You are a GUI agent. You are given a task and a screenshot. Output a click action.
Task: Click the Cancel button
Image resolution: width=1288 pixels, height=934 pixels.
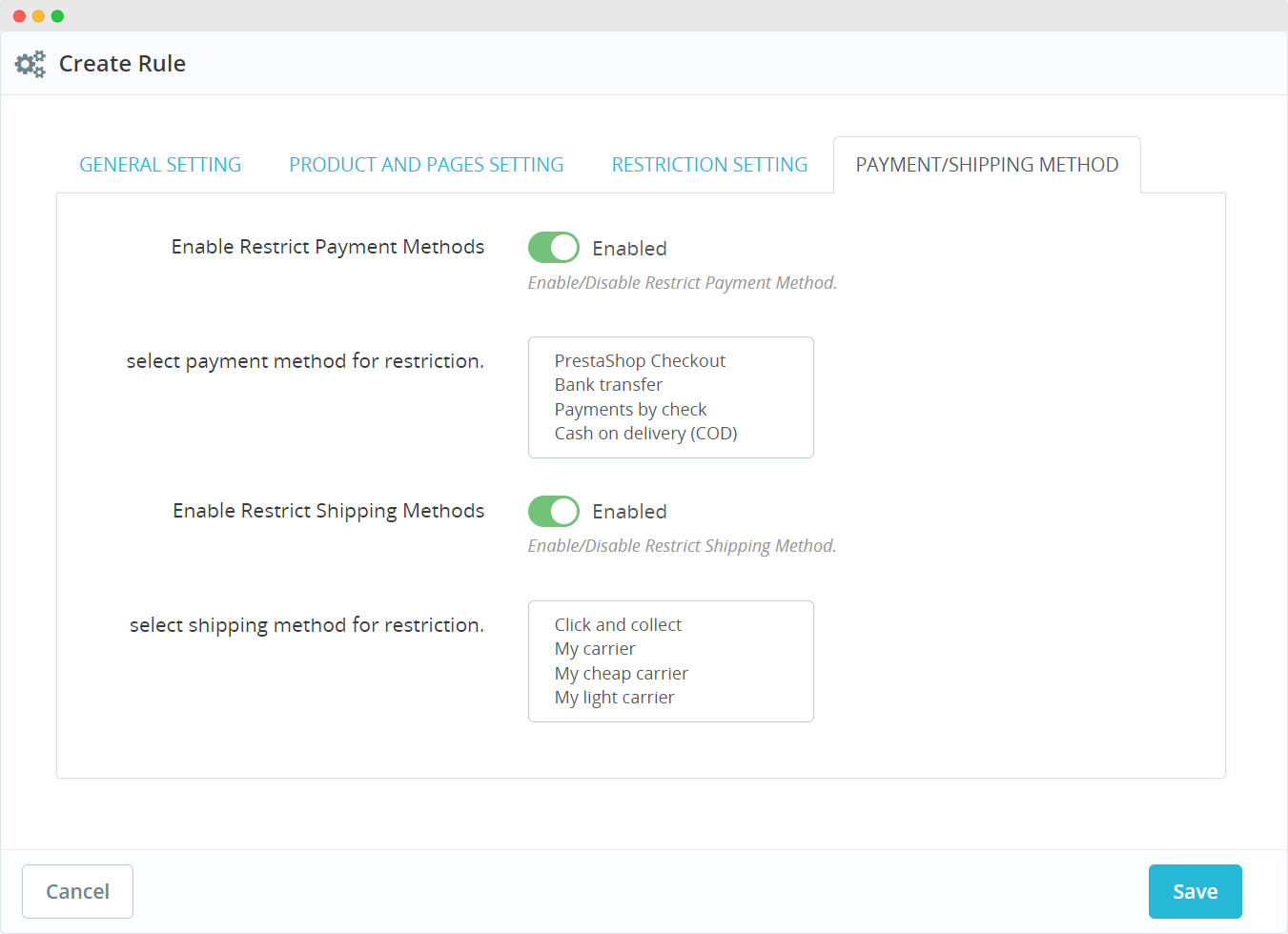coord(77,891)
